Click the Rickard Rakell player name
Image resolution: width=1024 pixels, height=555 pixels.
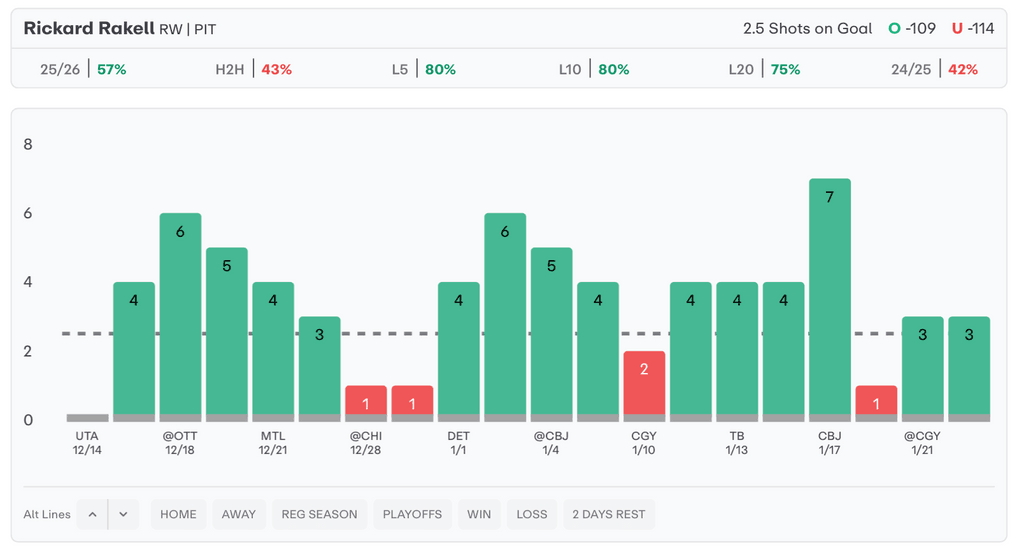(x=89, y=28)
